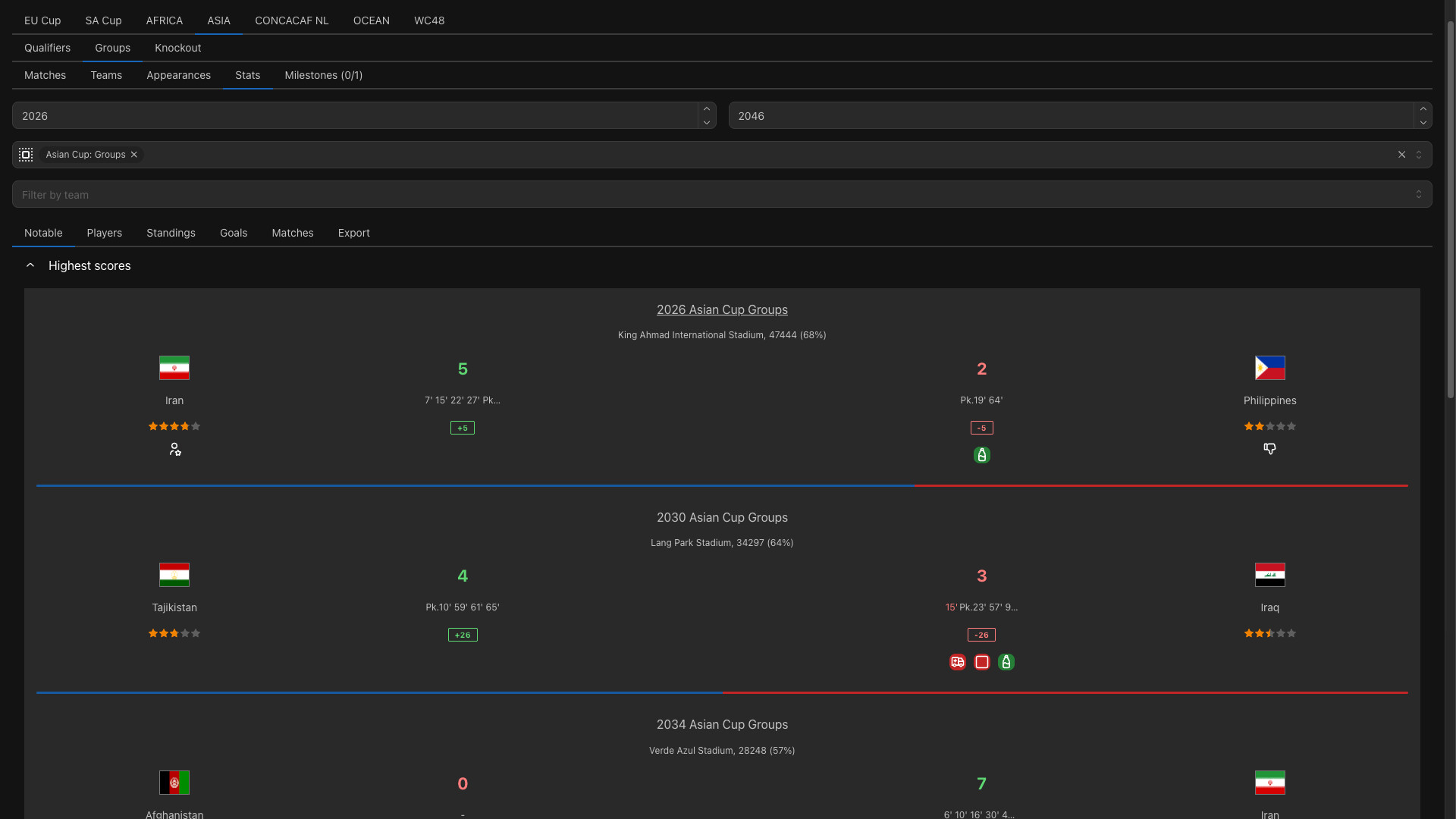The image size is (1456, 819).
Task: Open the CONCACAF NL tab
Action: pos(292,20)
